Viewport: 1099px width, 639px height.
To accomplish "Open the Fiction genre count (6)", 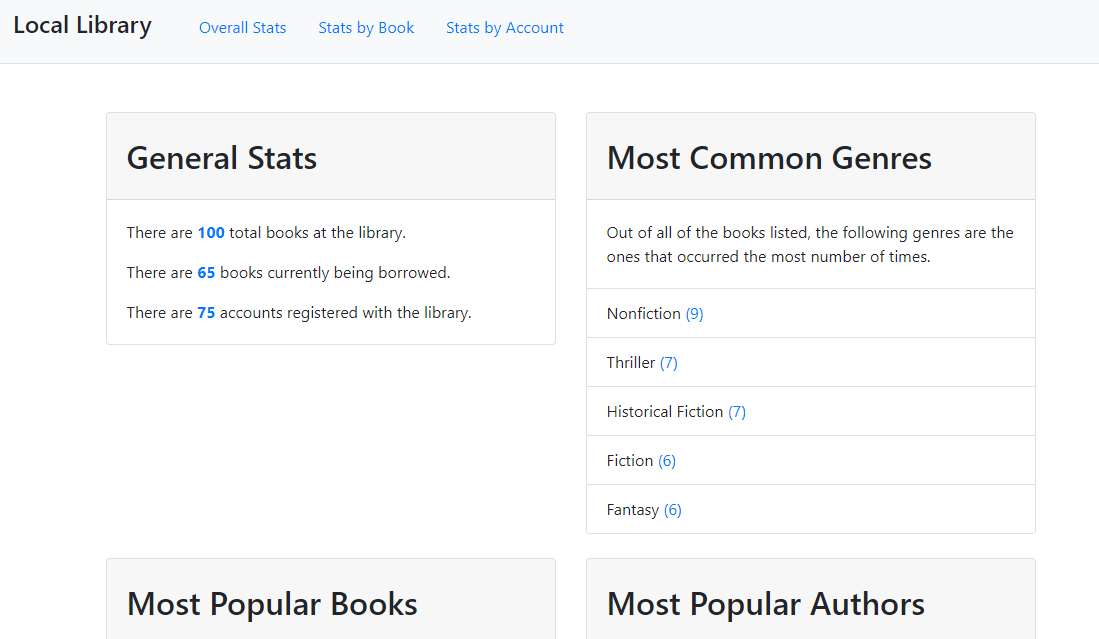I will tap(667, 460).
